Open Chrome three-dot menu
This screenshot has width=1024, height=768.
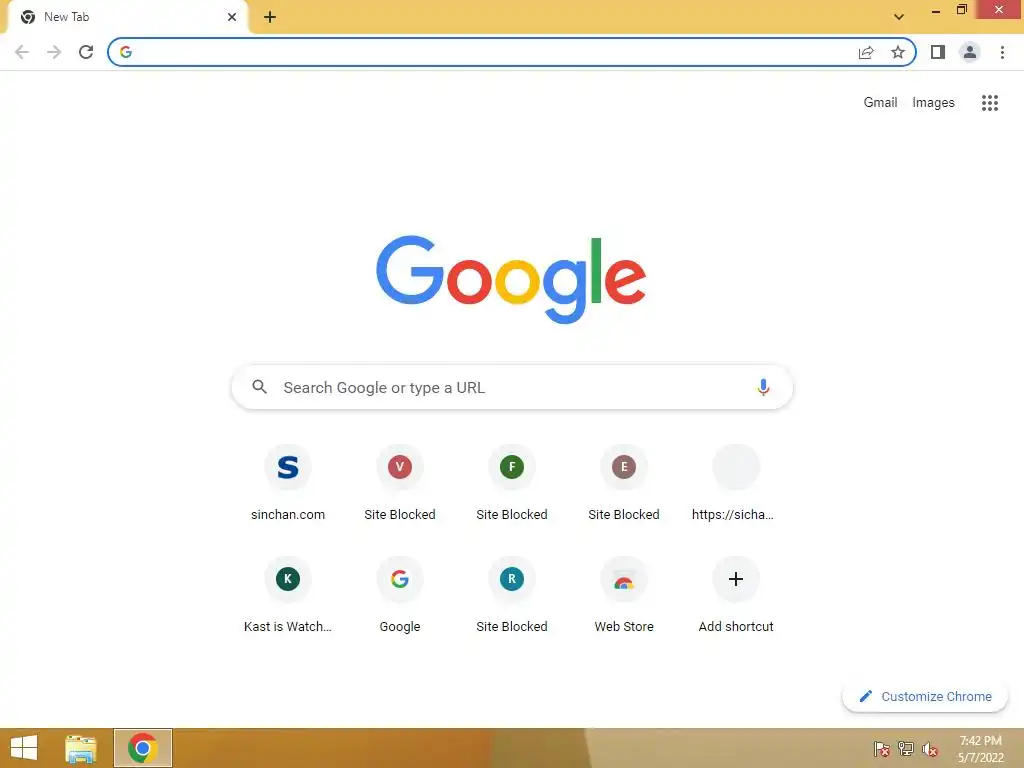[x=1002, y=52]
